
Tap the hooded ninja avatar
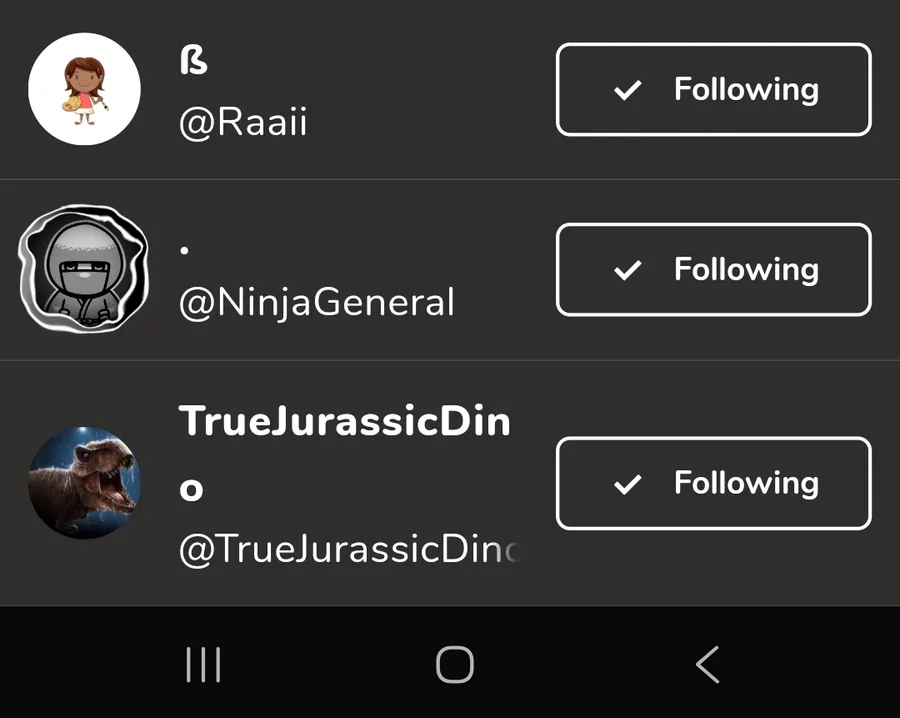85,269
